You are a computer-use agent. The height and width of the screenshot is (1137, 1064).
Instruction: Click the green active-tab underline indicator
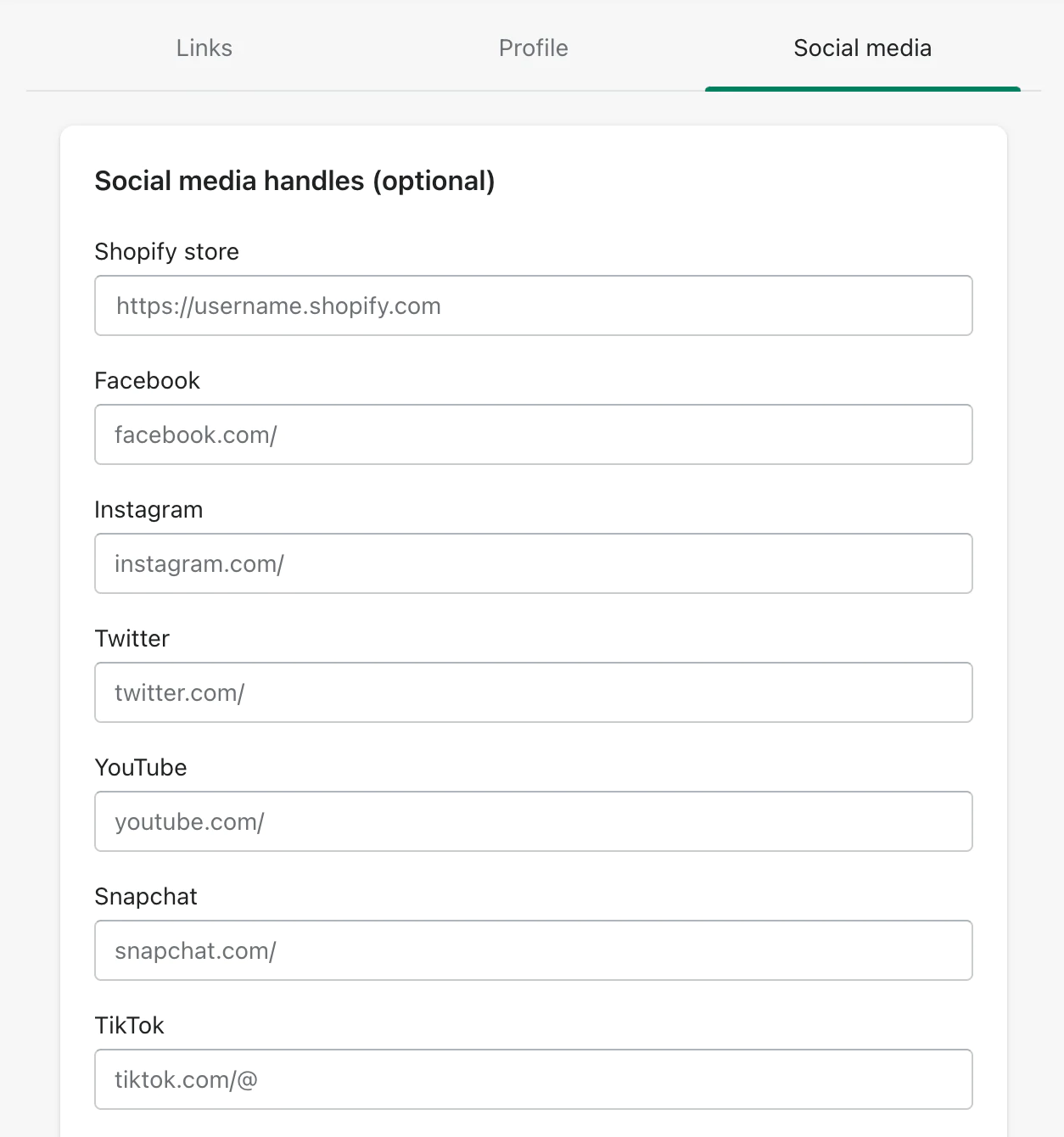pyautogui.click(x=862, y=88)
